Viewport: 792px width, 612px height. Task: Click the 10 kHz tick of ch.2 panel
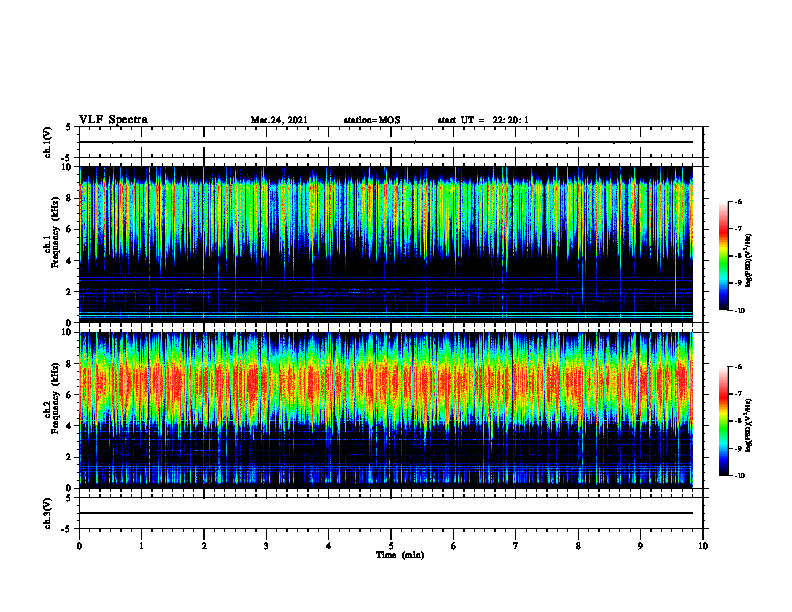pyautogui.click(x=68, y=332)
